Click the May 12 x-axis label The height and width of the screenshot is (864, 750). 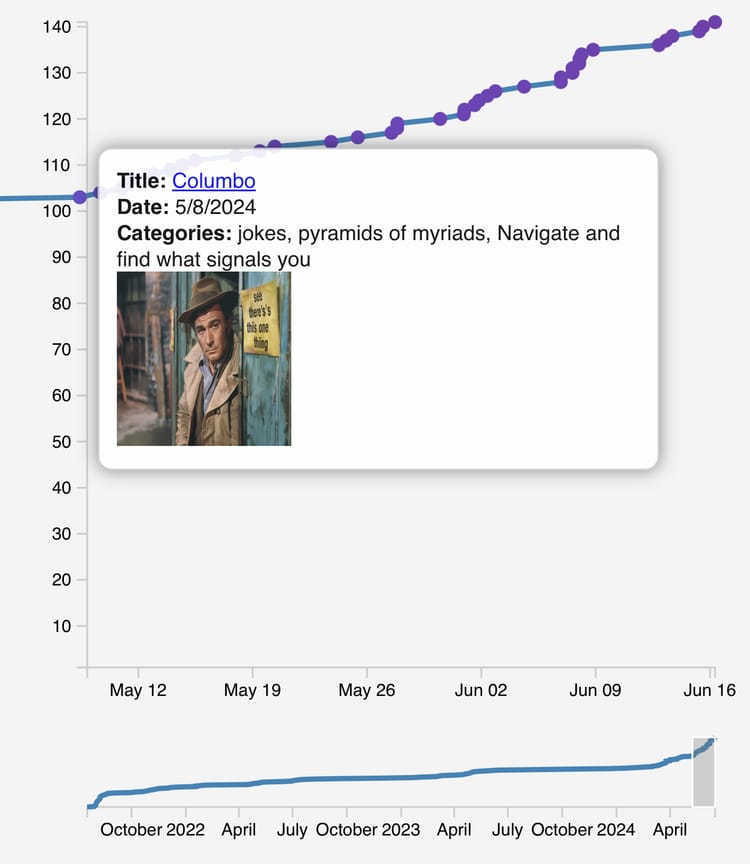click(138, 691)
